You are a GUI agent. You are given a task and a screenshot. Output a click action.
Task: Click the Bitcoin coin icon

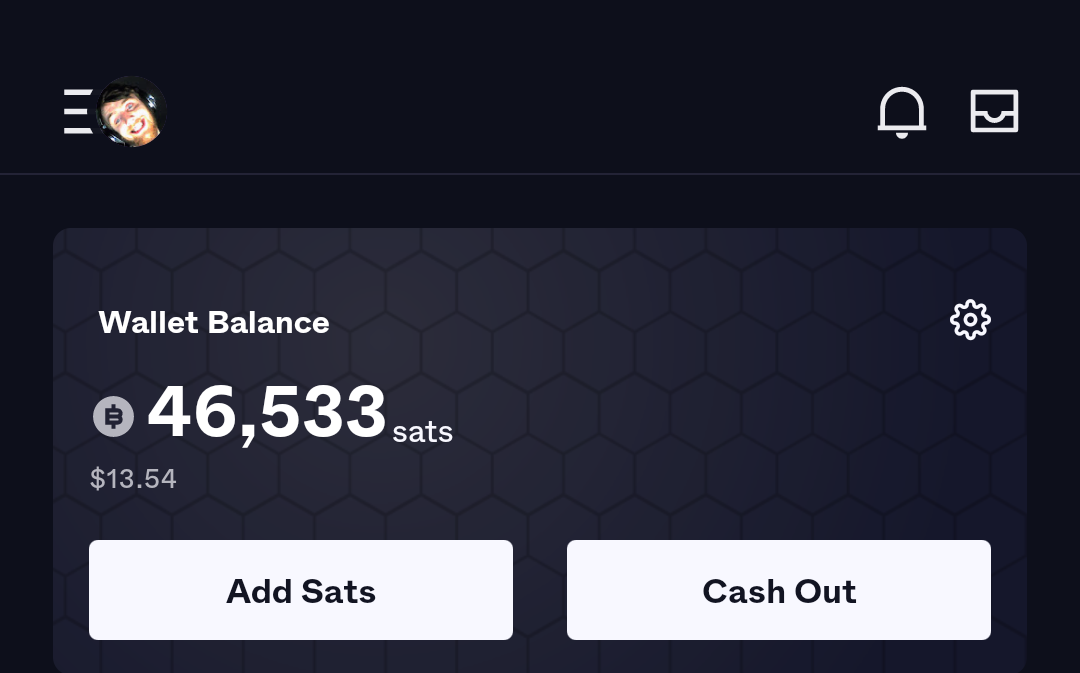point(113,416)
